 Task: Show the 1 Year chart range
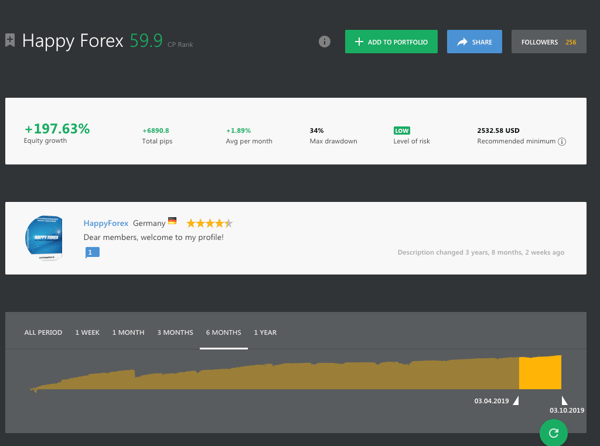coord(265,332)
